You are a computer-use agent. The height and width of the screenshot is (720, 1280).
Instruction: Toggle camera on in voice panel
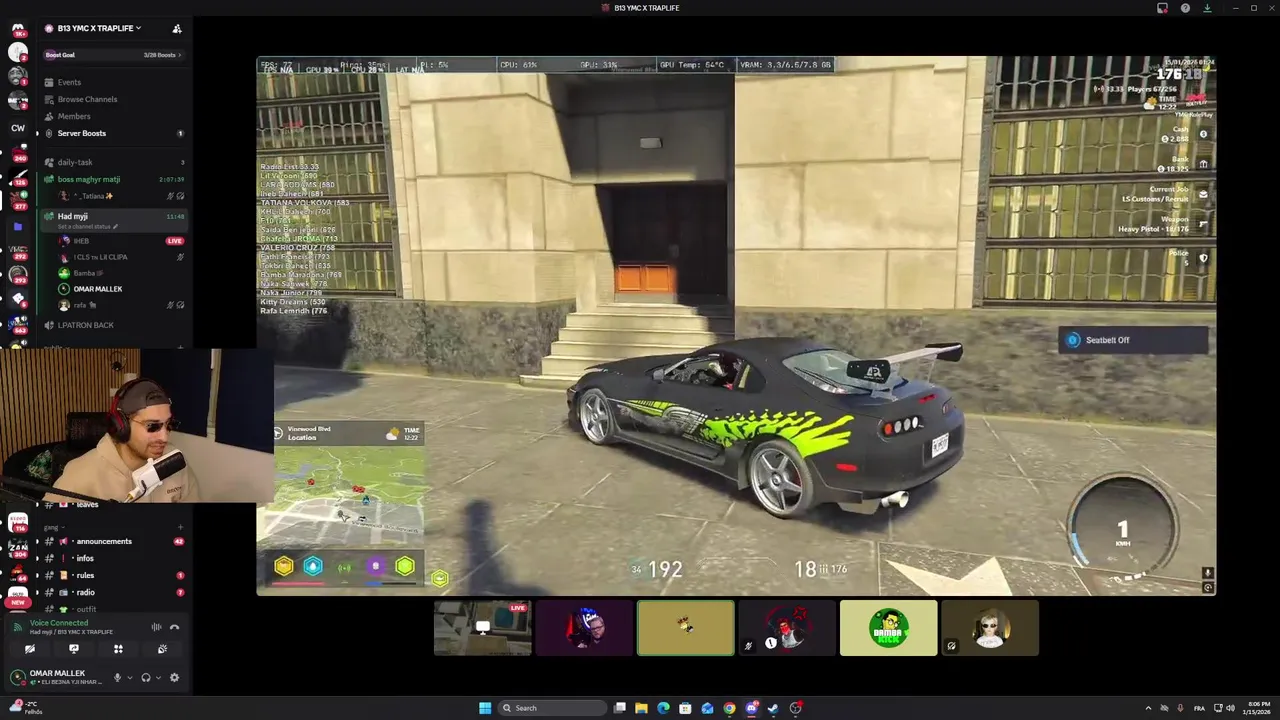[x=30, y=649]
